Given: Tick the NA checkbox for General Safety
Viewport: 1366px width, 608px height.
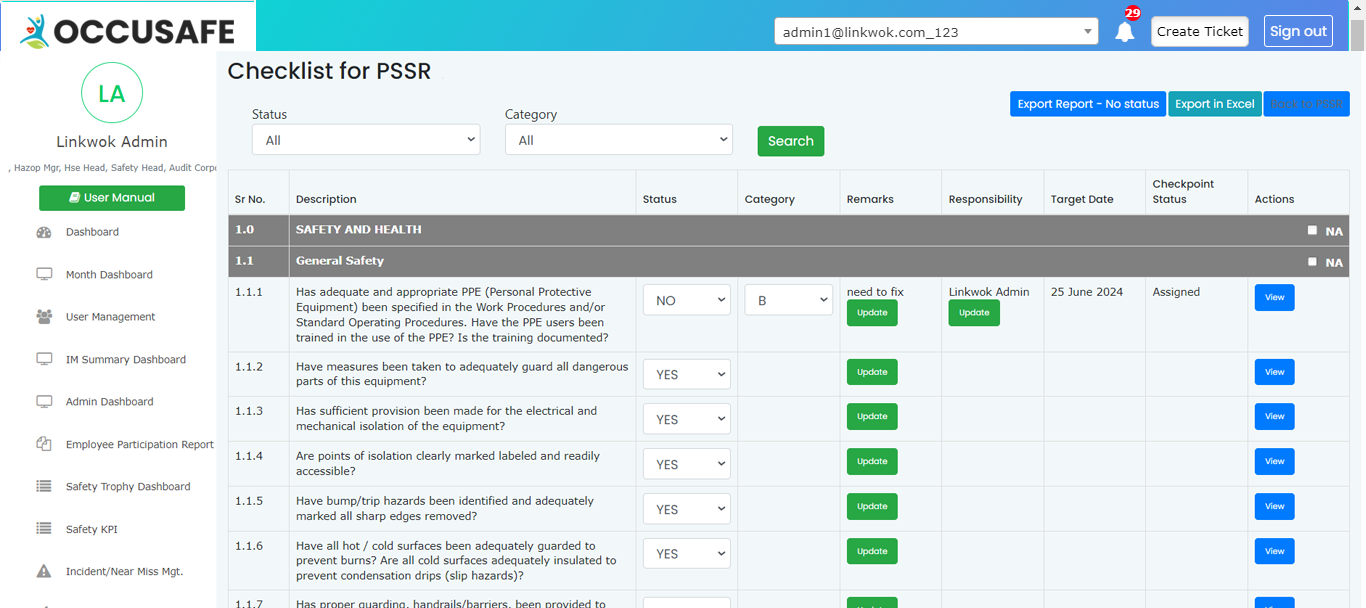Looking at the screenshot, I should 1312,261.
